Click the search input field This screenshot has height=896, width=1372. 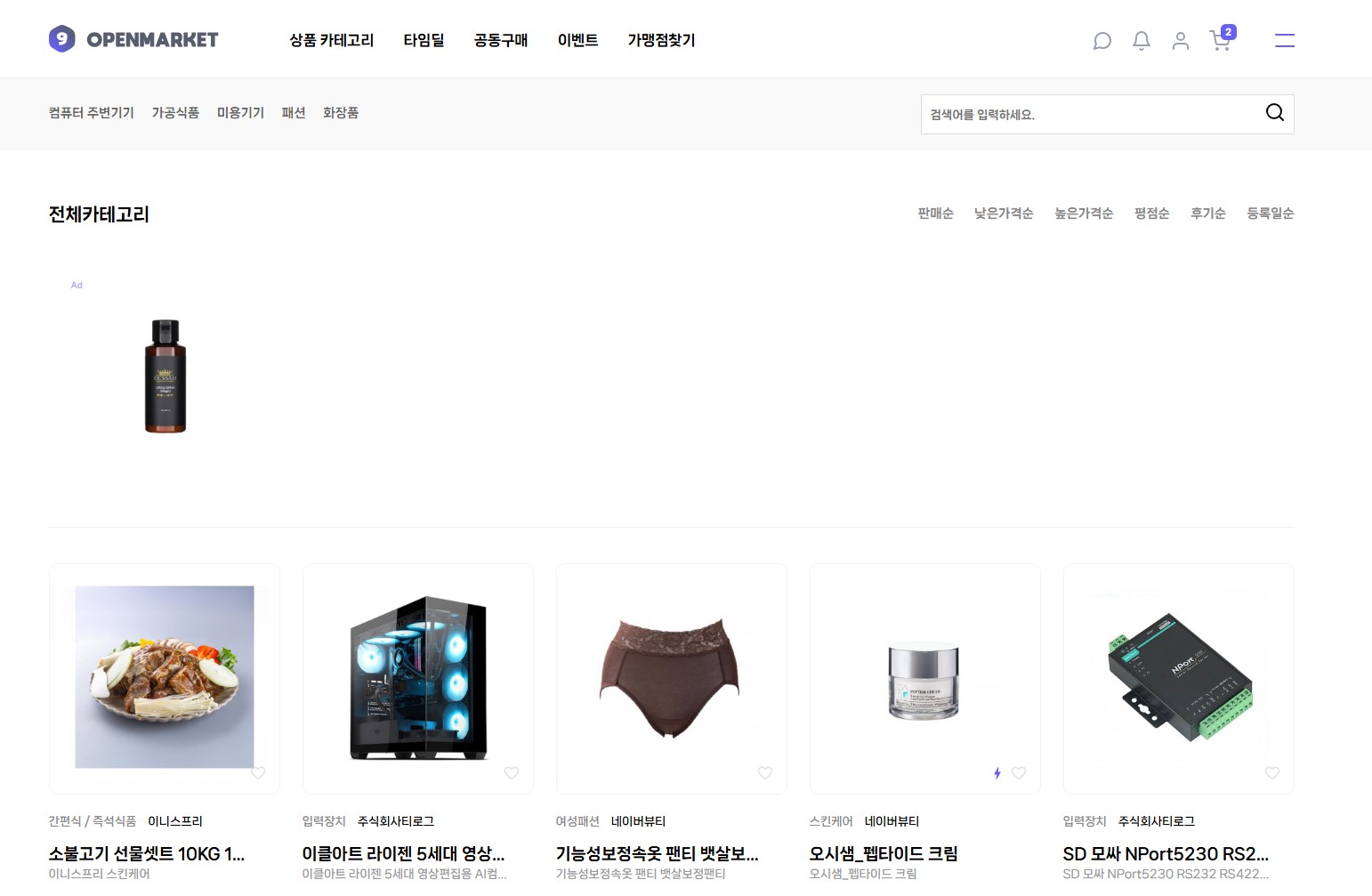[1090, 115]
